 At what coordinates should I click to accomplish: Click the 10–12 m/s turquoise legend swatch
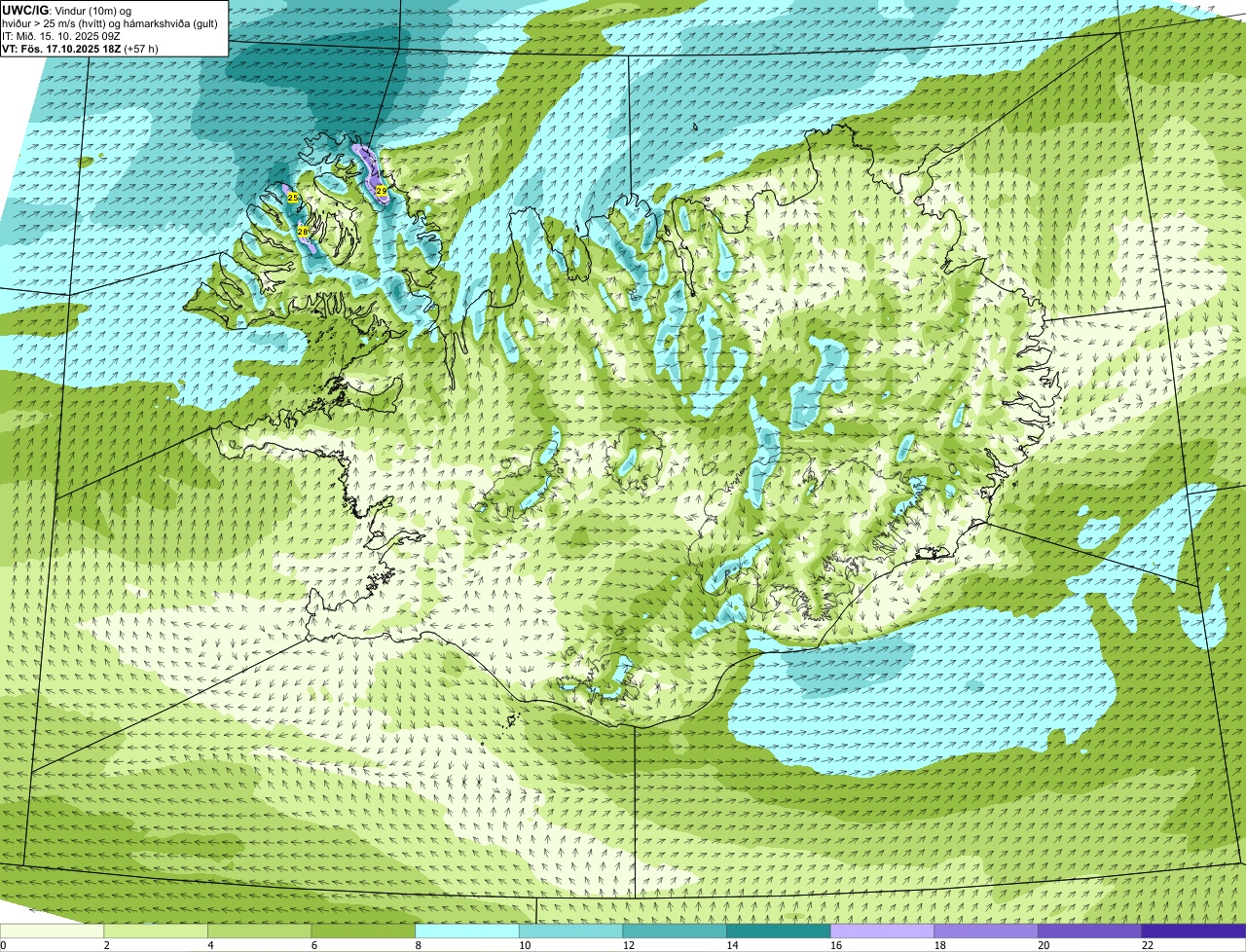pyautogui.click(x=570, y=932)
